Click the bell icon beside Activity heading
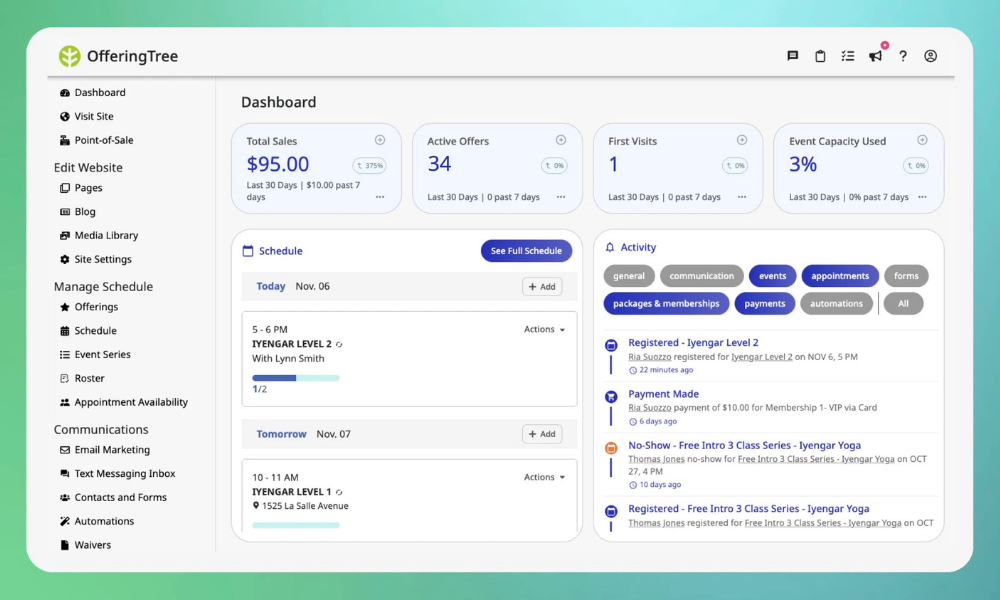The width and height of the screenshot is (1000, 600). tap(610, 247)
